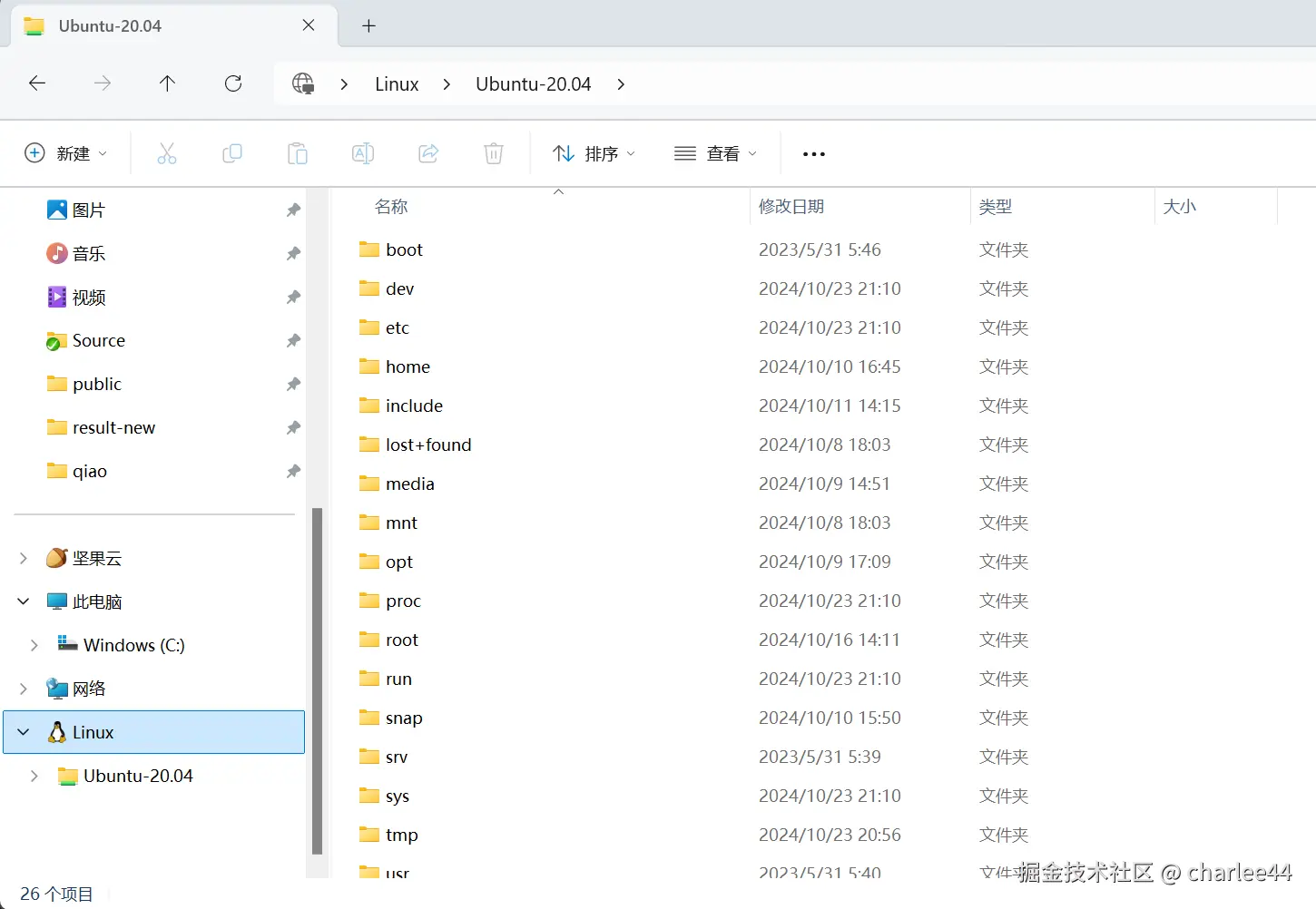1316x909 pixels.
Task: Click the Share icon in the toolbar
Action: tap(428, 153)
